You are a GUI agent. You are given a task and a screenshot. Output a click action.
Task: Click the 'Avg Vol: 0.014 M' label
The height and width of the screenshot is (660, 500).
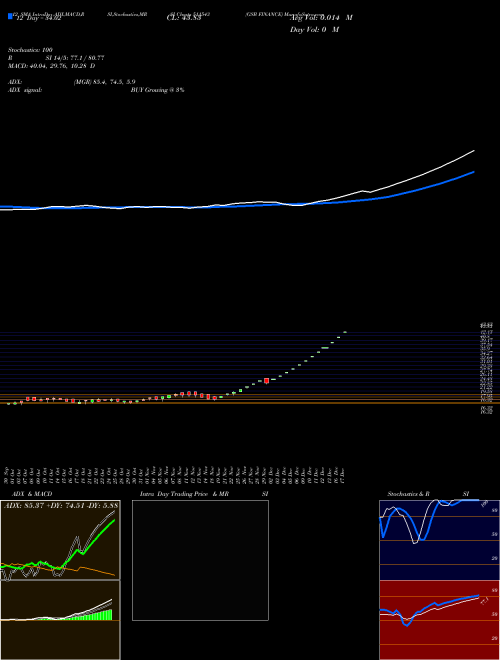click(x=321, y=18)
